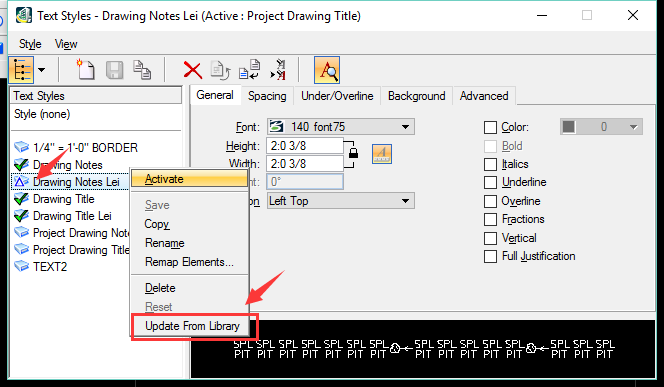Screen dimensions: 664x387
Task: Click the annotation scale A icon
Action: 382,153
